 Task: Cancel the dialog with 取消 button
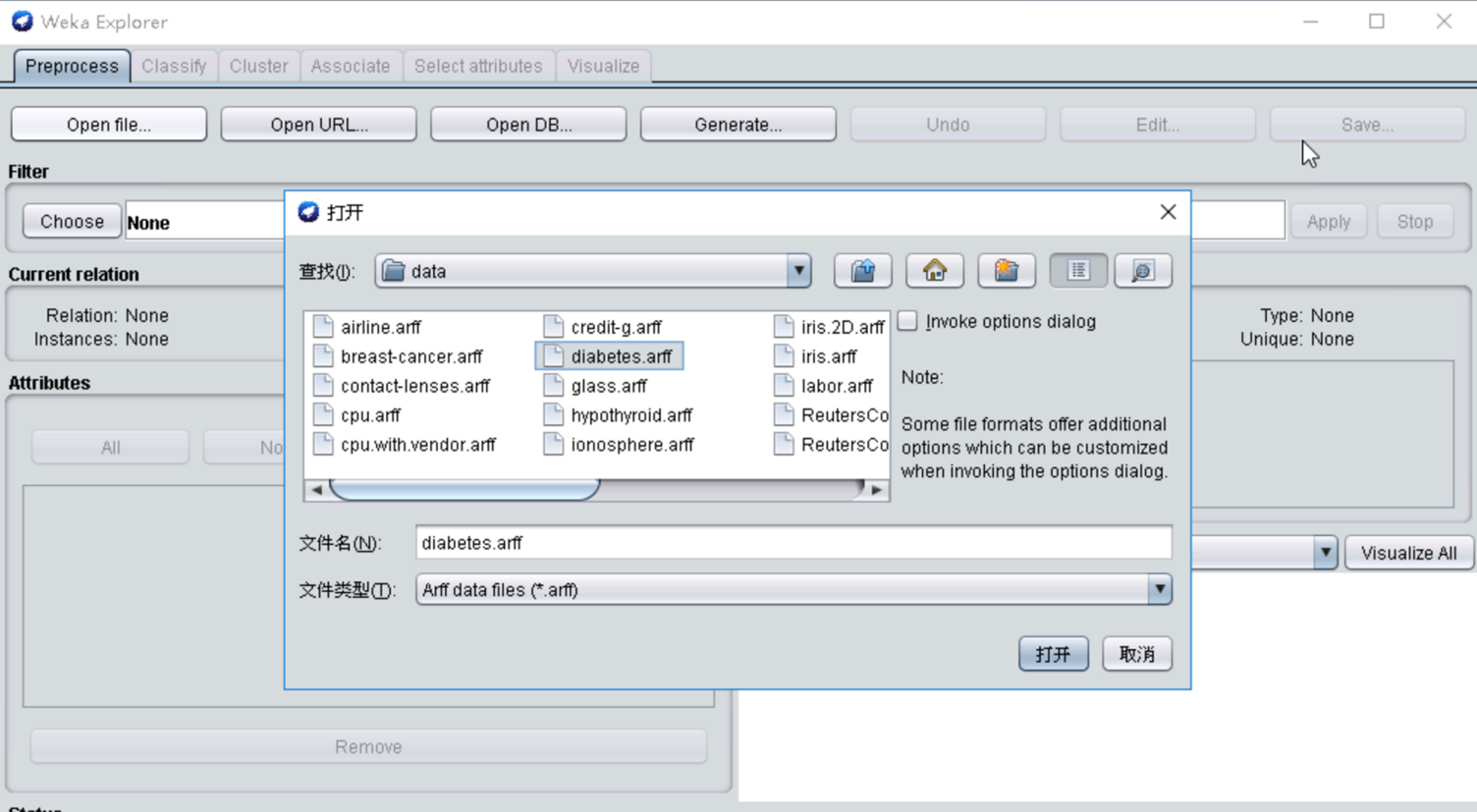[x=1136, y=654]
